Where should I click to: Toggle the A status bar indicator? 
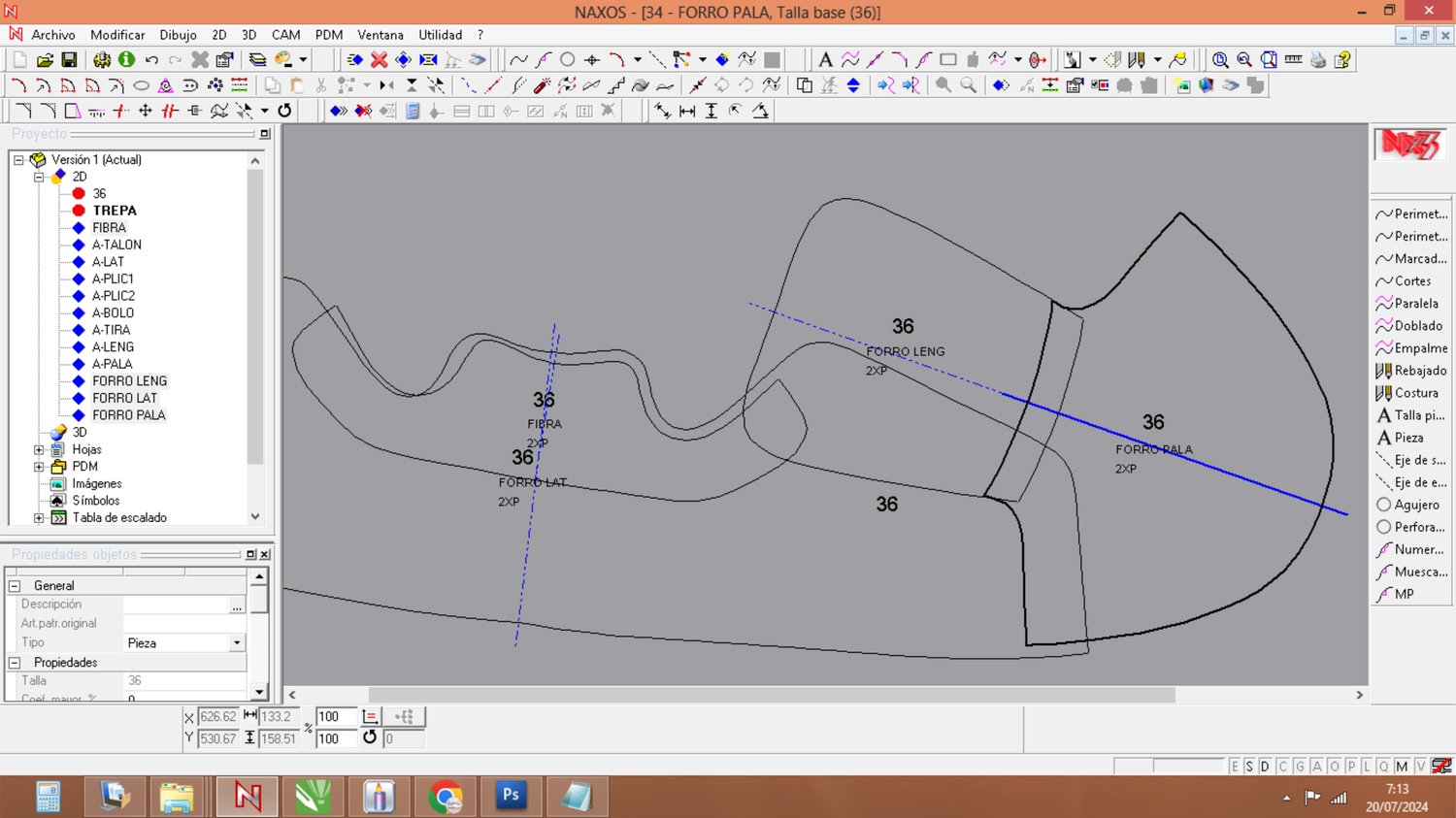tap(1317, 767)
